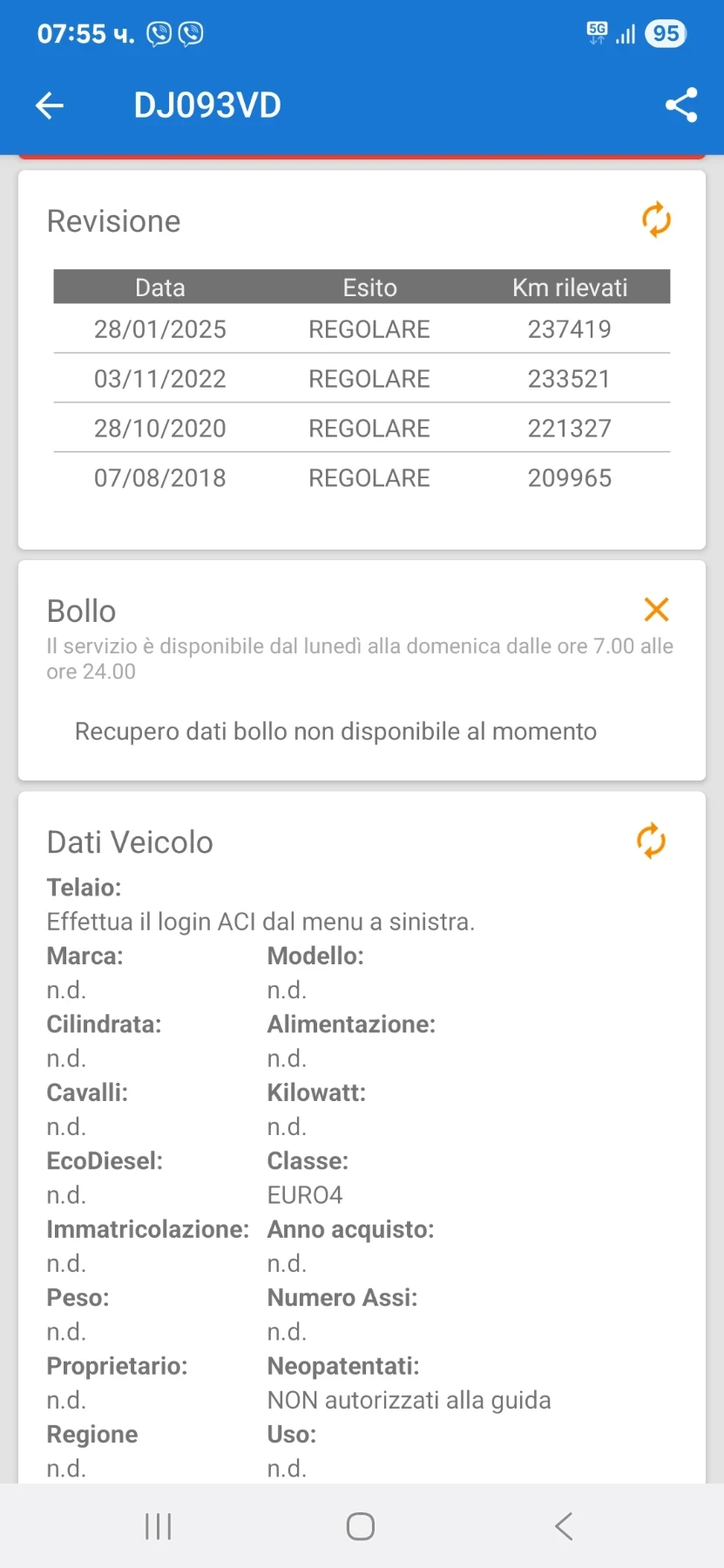Tap the back arrow in header
The width and height of the screenshot is (724, 1568).
(50, 105)
